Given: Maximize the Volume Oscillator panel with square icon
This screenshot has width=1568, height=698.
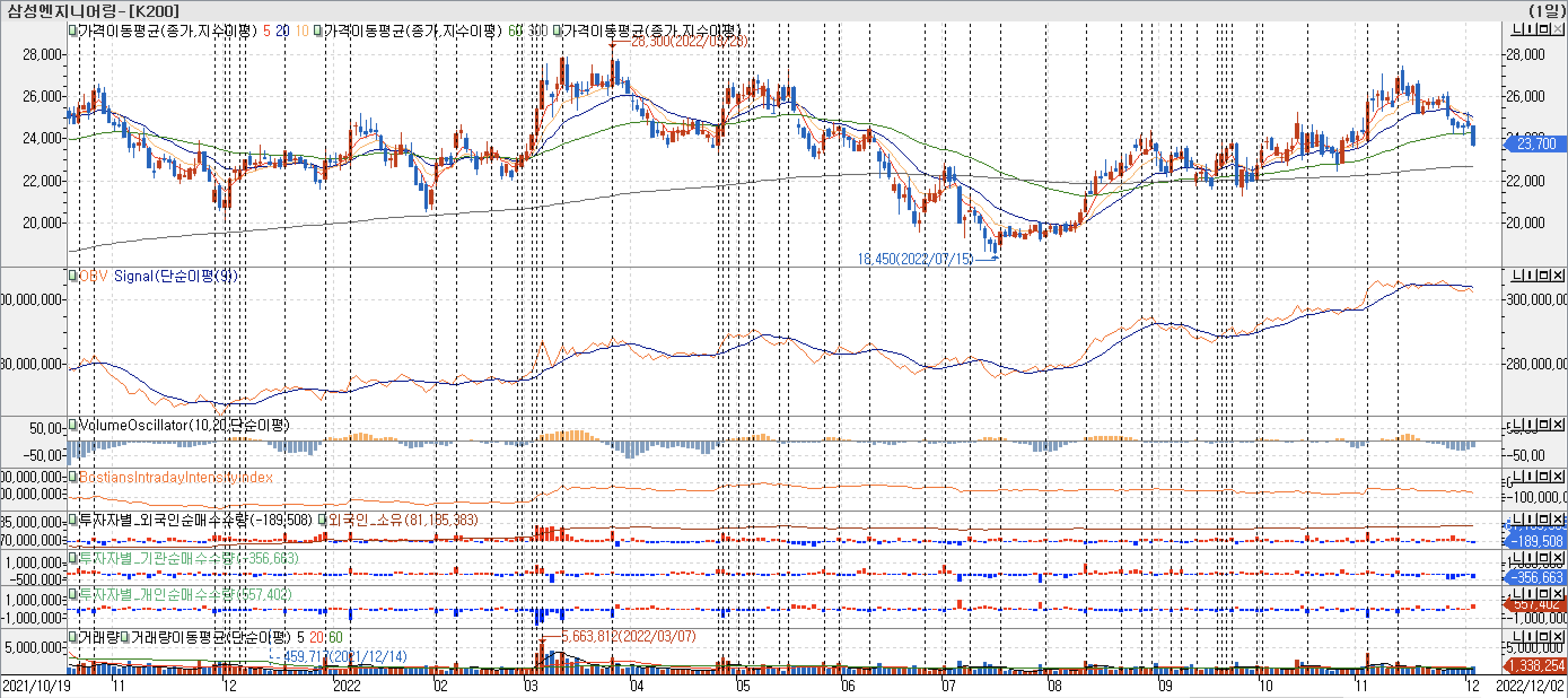Looking at the screenshot, I should (x=1544, y=425).
